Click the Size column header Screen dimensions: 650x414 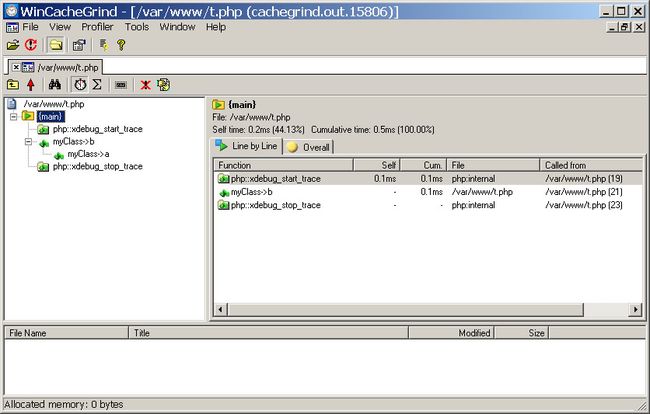pos(521,333)
